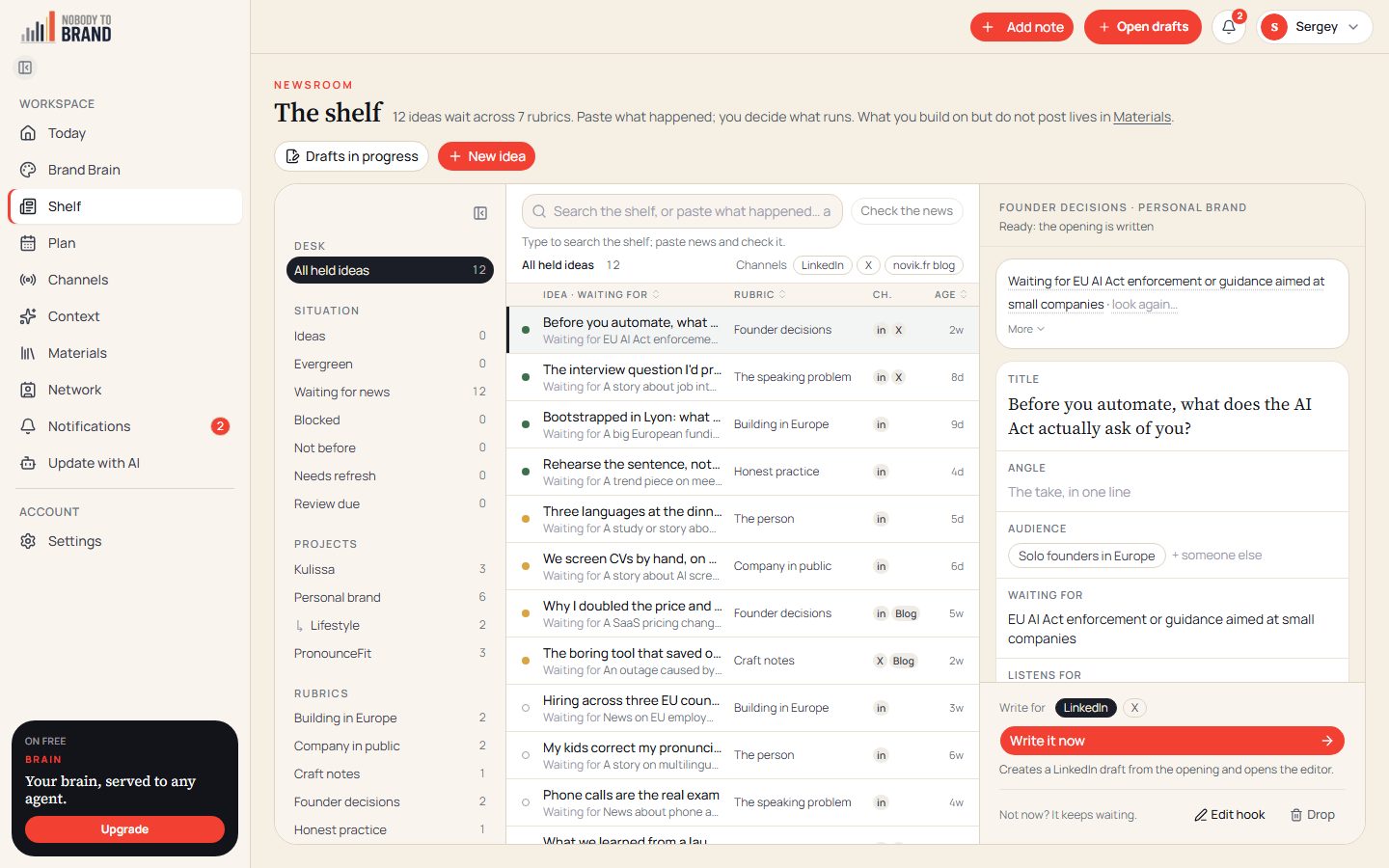Open Materials library icon
Viewport: 1389px width, 868px height.
pyautogui.click(x=28, y=353)
